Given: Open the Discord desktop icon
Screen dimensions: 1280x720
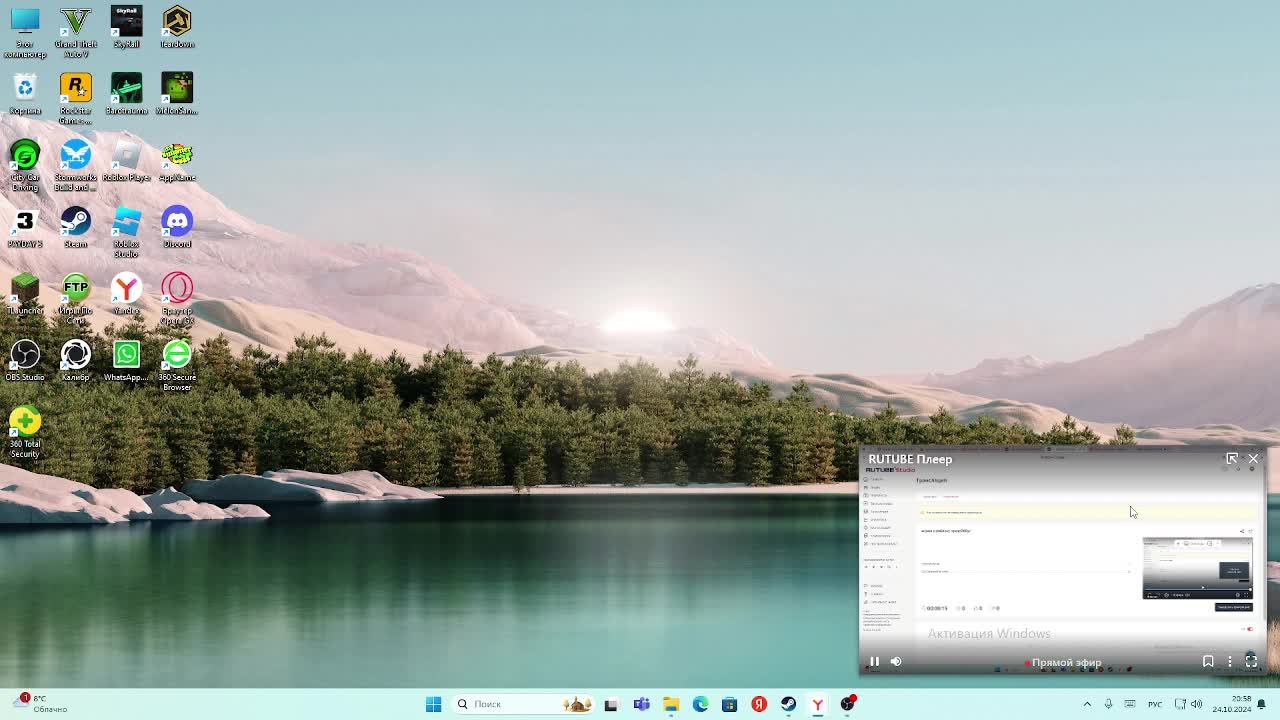Looking at the screenshot, I should 177,227.
